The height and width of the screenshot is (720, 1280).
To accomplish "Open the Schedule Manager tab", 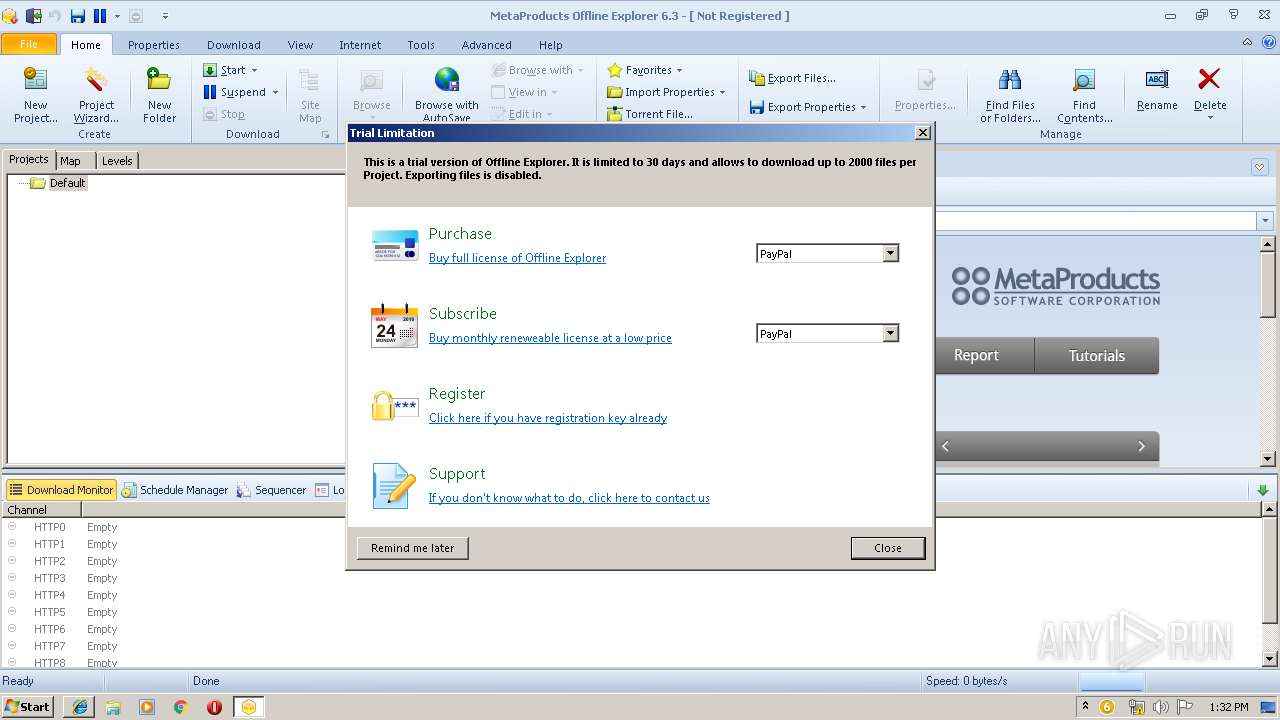I will [x=175, y=490].
